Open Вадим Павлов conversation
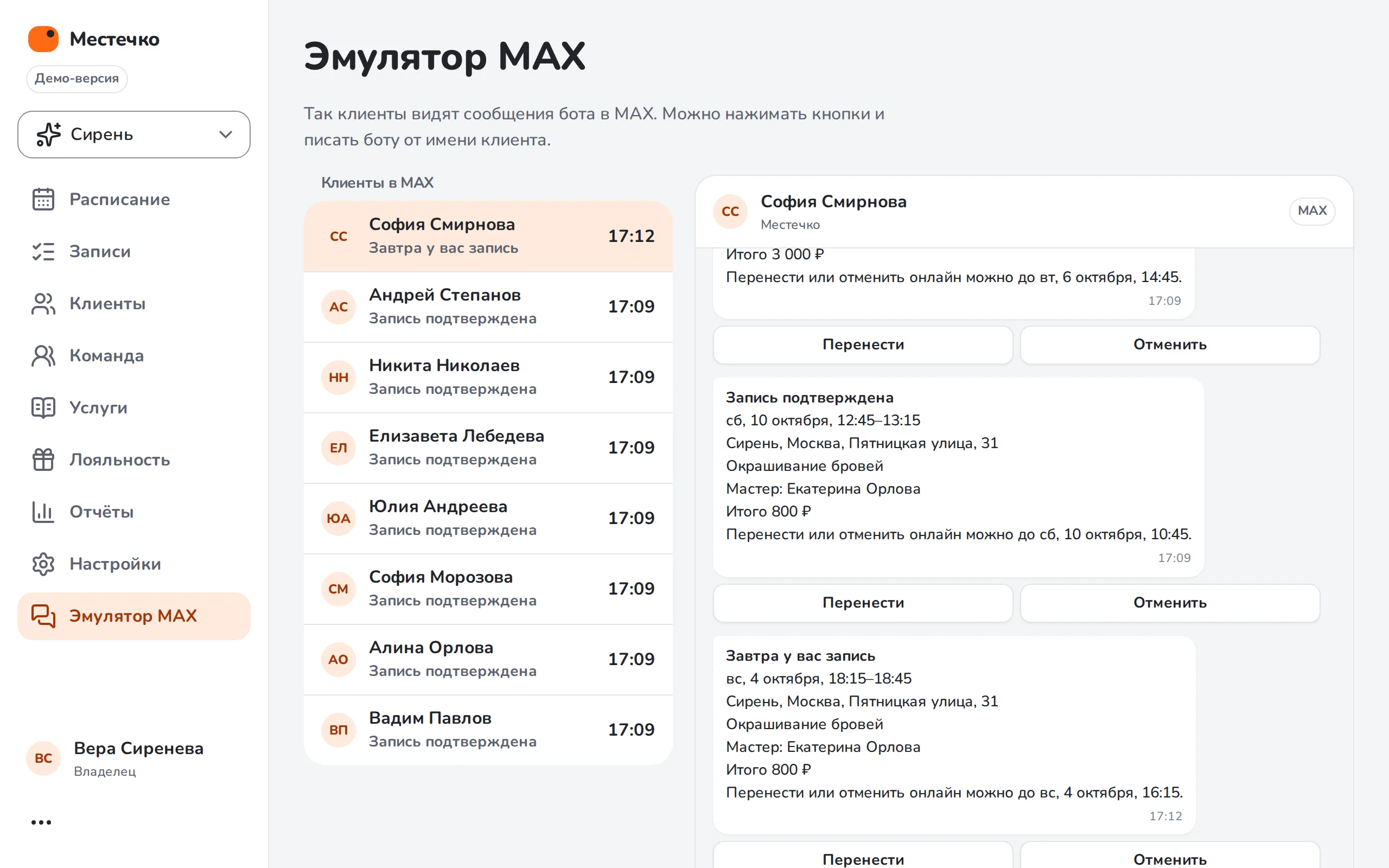This screenshot has height=868, width=1389. pyautogui.click(x=488, y=730)
